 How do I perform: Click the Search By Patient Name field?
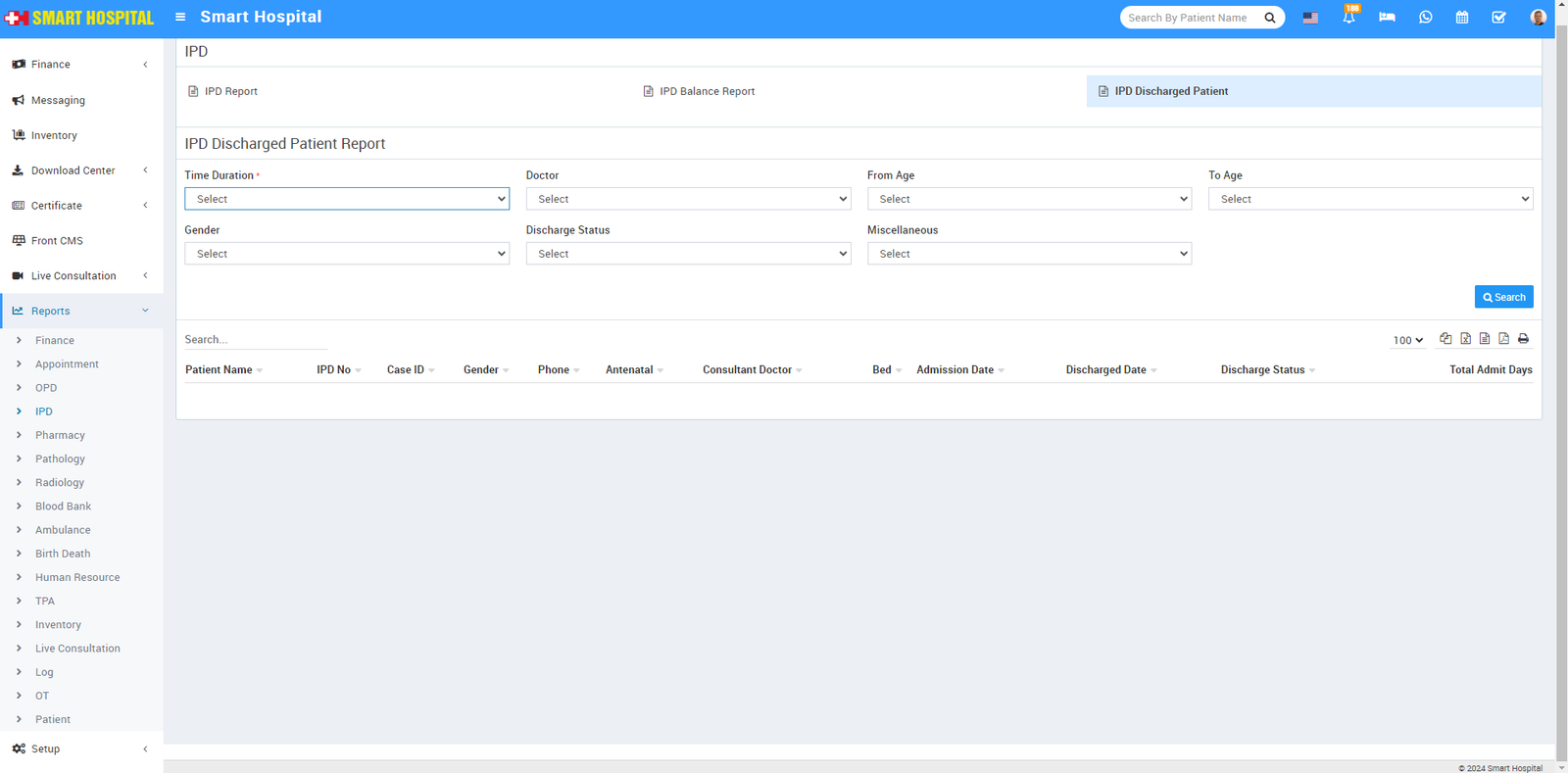click(x=1191, y=18)
